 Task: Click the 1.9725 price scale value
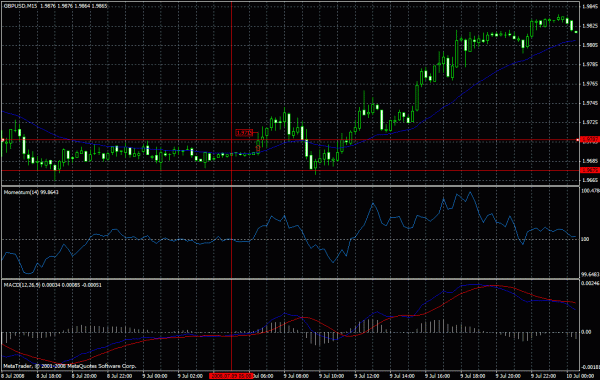pos(590,122)
